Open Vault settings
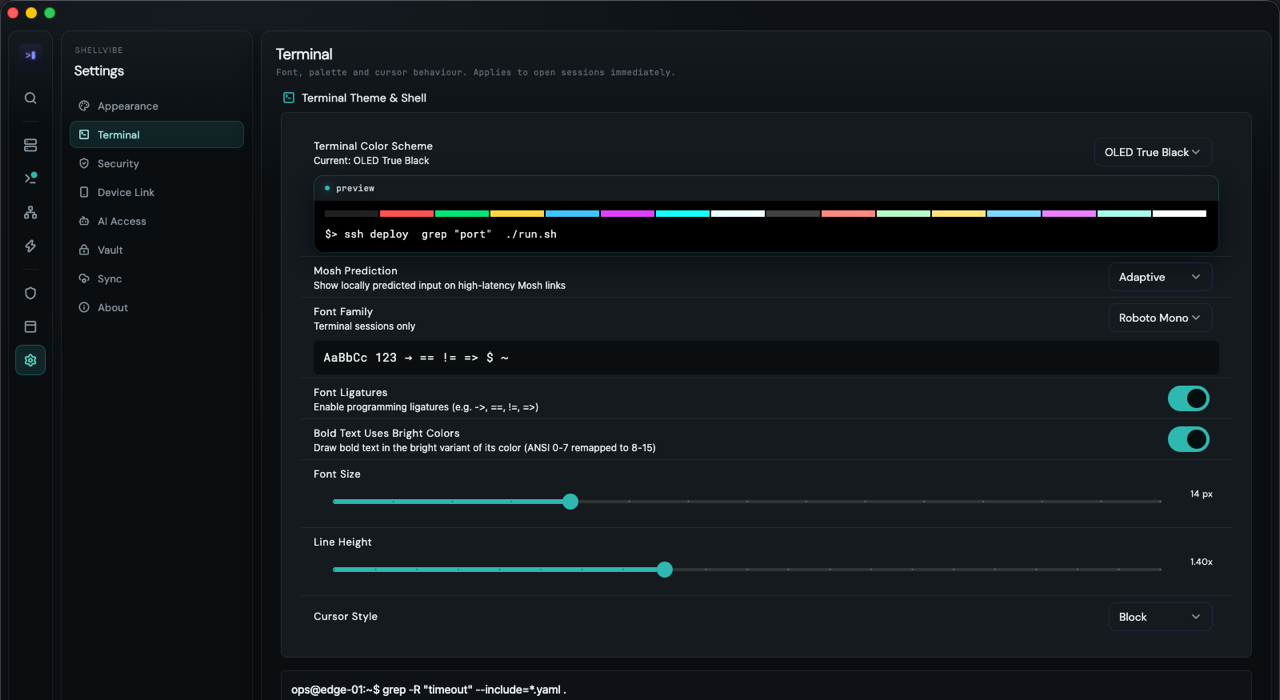1280x700 pixels. [157, 250]
